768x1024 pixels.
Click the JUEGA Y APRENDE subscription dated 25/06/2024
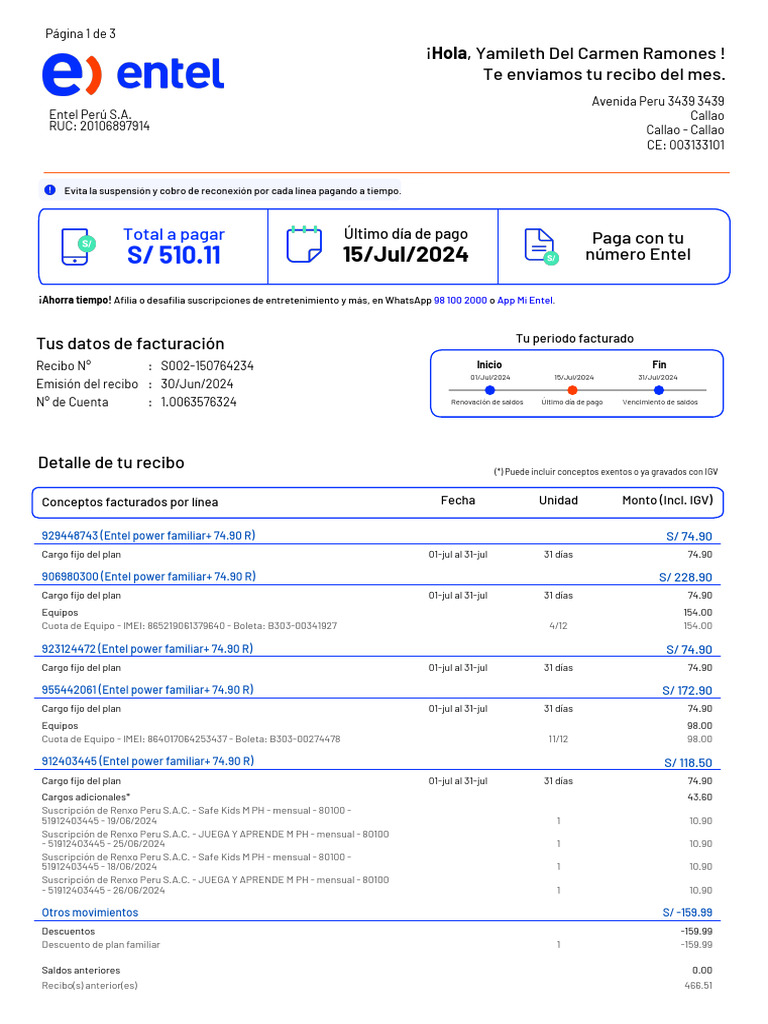click(x=215, y=839)
